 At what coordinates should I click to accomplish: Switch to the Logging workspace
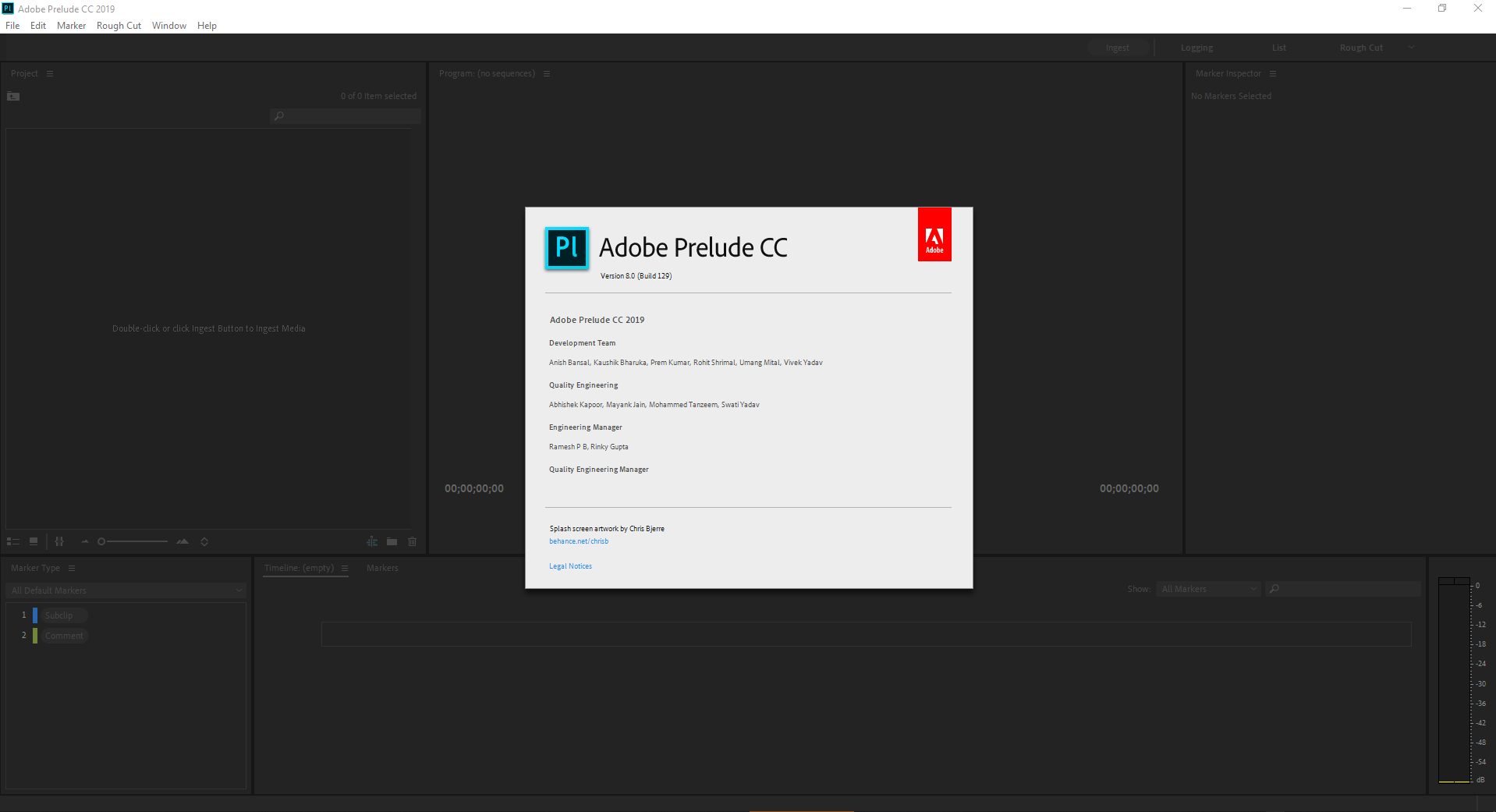click(x=1196, y=48)
